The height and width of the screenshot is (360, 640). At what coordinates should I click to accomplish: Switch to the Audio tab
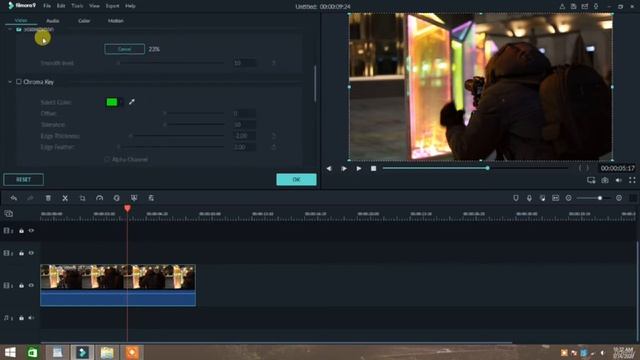[53, 20]
